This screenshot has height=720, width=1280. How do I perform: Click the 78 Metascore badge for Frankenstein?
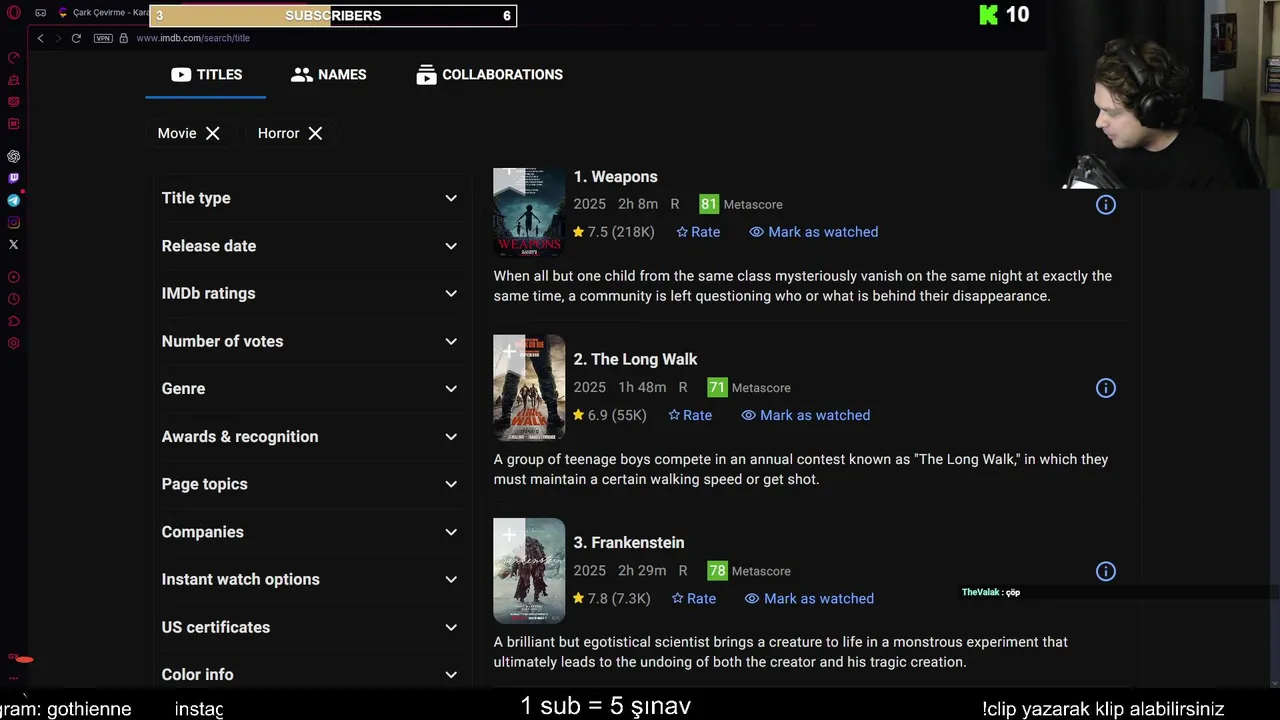717,571
